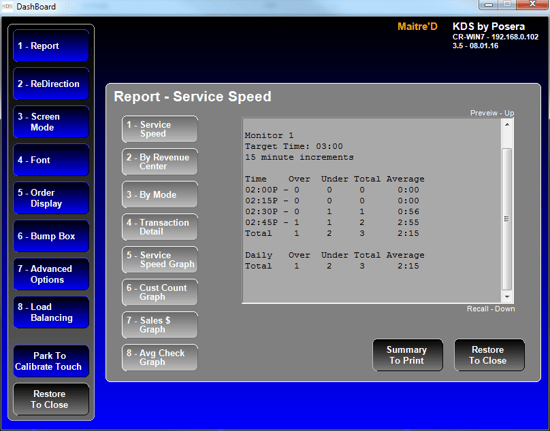Click Summary To Print button
The width and height of the screenshot is (550, 431).
click(x=408, y=355)
